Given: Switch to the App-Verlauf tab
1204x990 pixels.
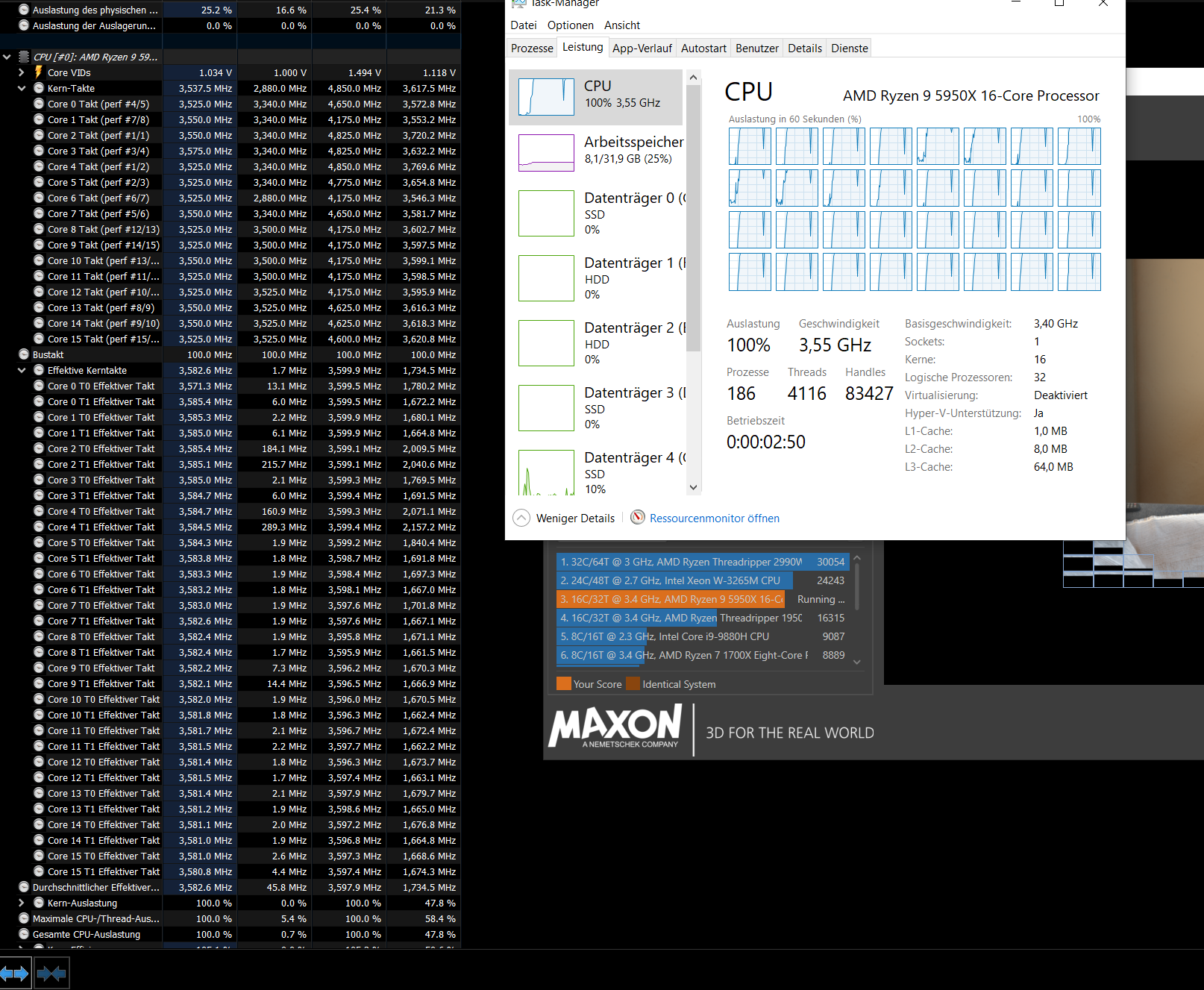Looking at the screenshot, I should (x=642, y=48).
